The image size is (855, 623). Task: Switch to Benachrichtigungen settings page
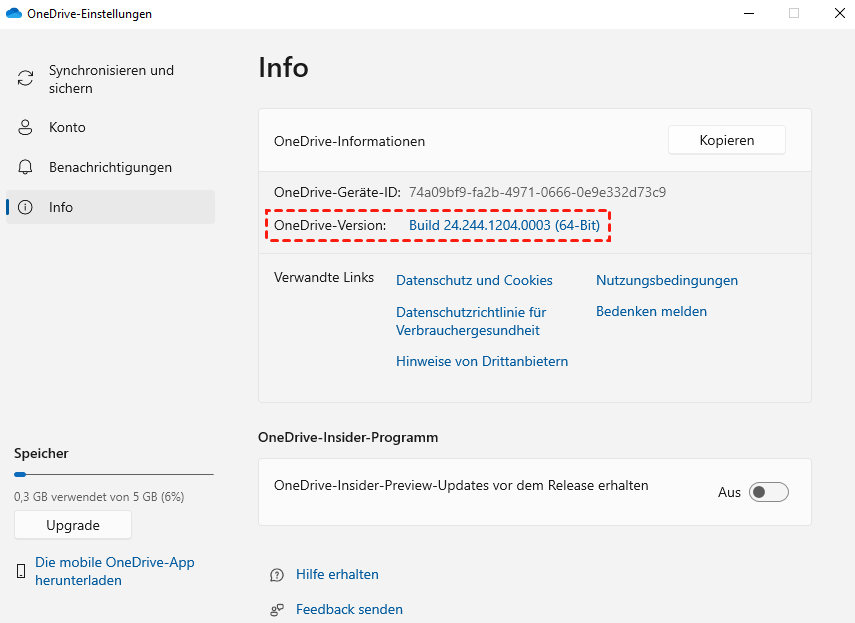(x=110, y=167)
